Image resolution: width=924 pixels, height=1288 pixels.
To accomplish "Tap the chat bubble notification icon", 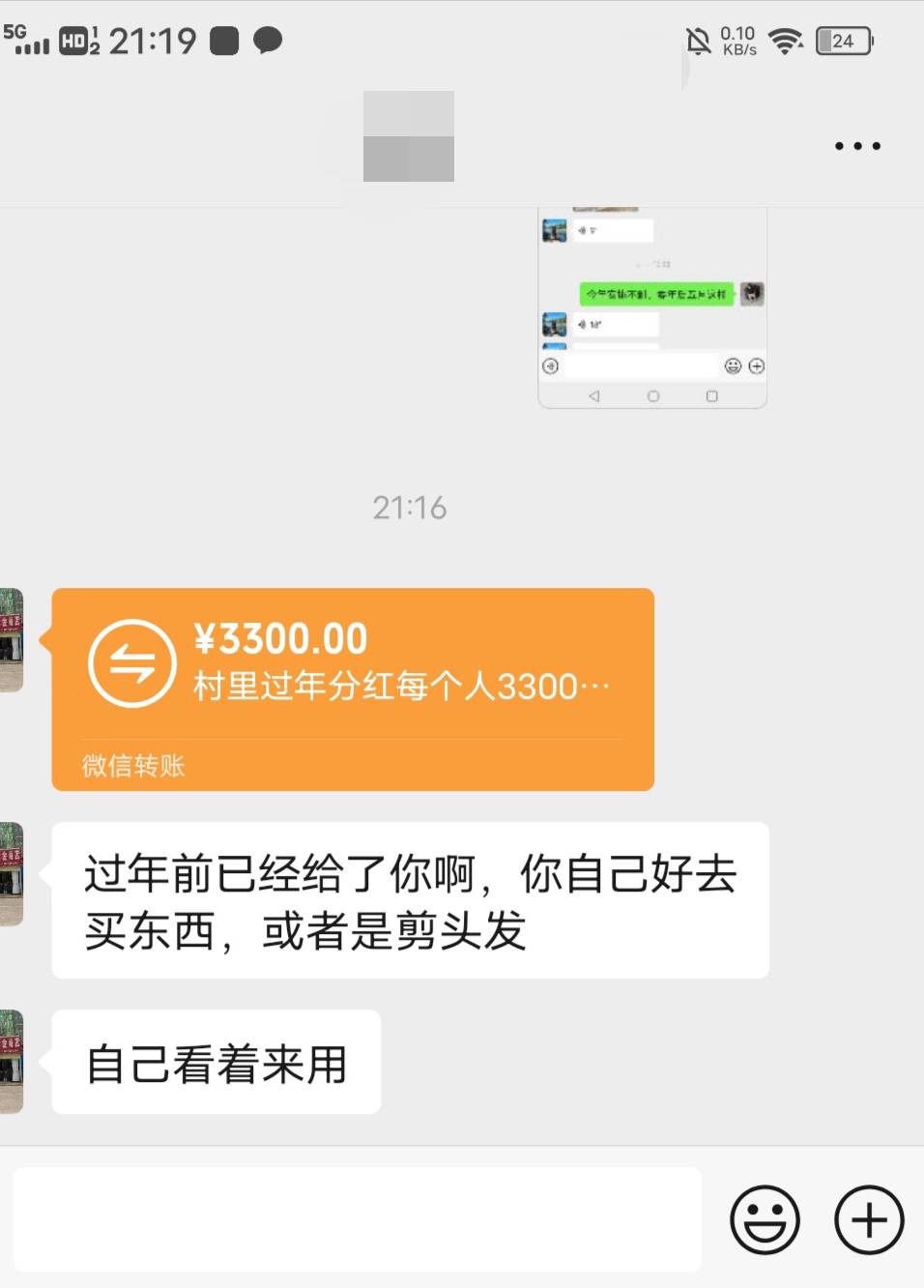I will click(268, 41).
